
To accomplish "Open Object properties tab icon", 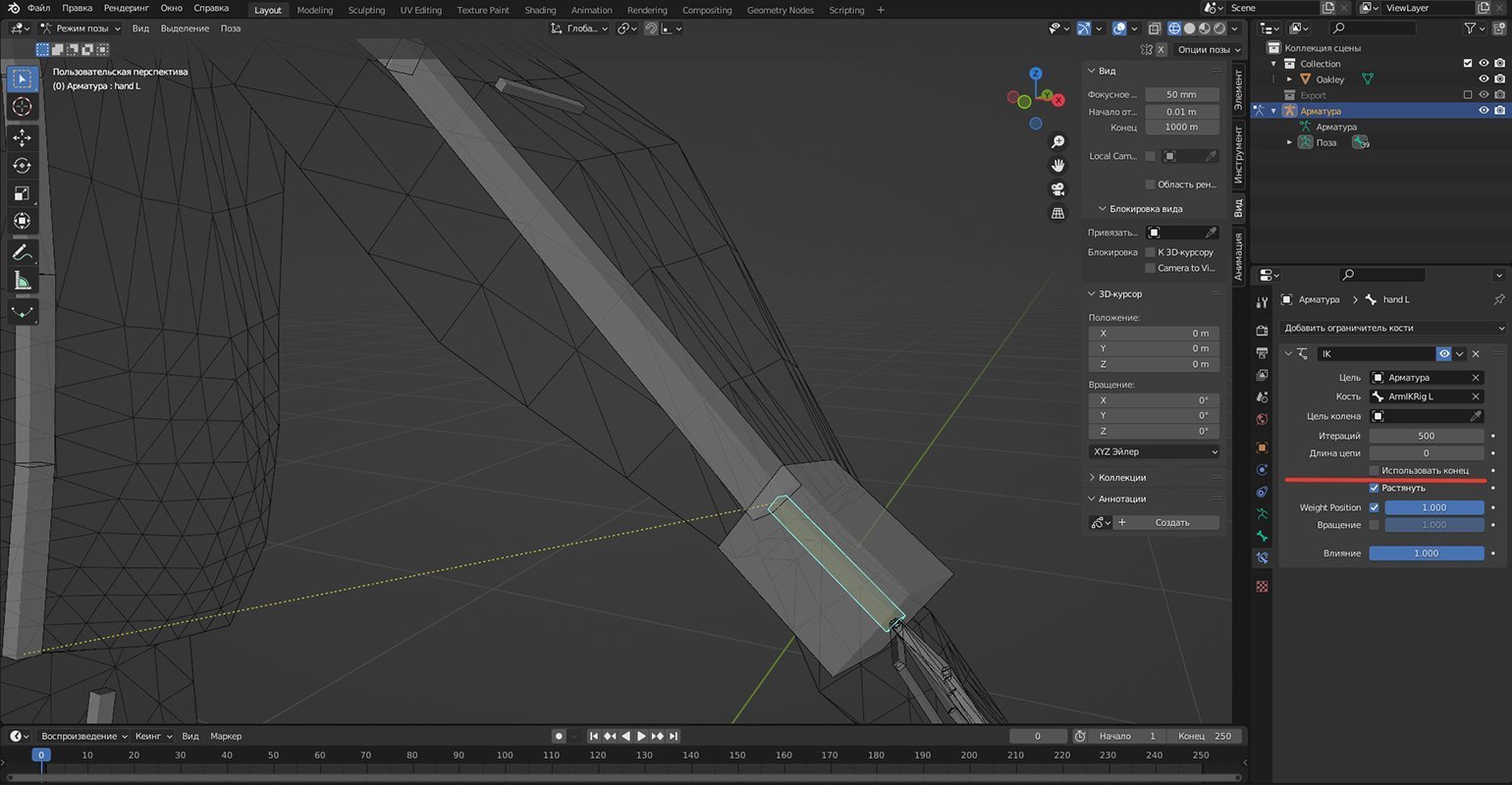I will coord(1263,446).
